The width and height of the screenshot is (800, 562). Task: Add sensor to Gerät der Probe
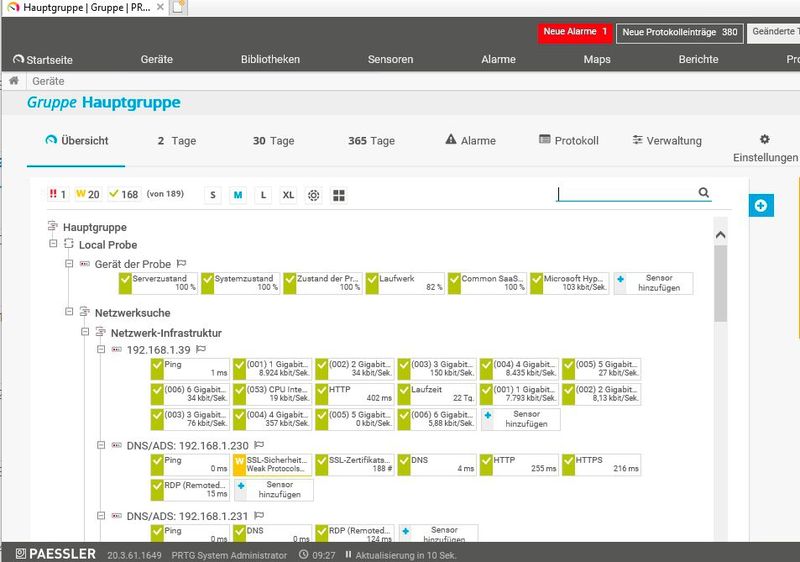[653, 283]
